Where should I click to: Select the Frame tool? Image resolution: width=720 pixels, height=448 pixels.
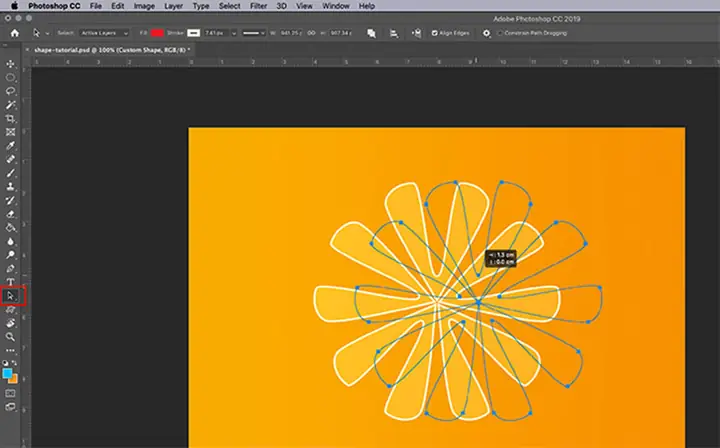pyautogui.click(x=10, y=132)
